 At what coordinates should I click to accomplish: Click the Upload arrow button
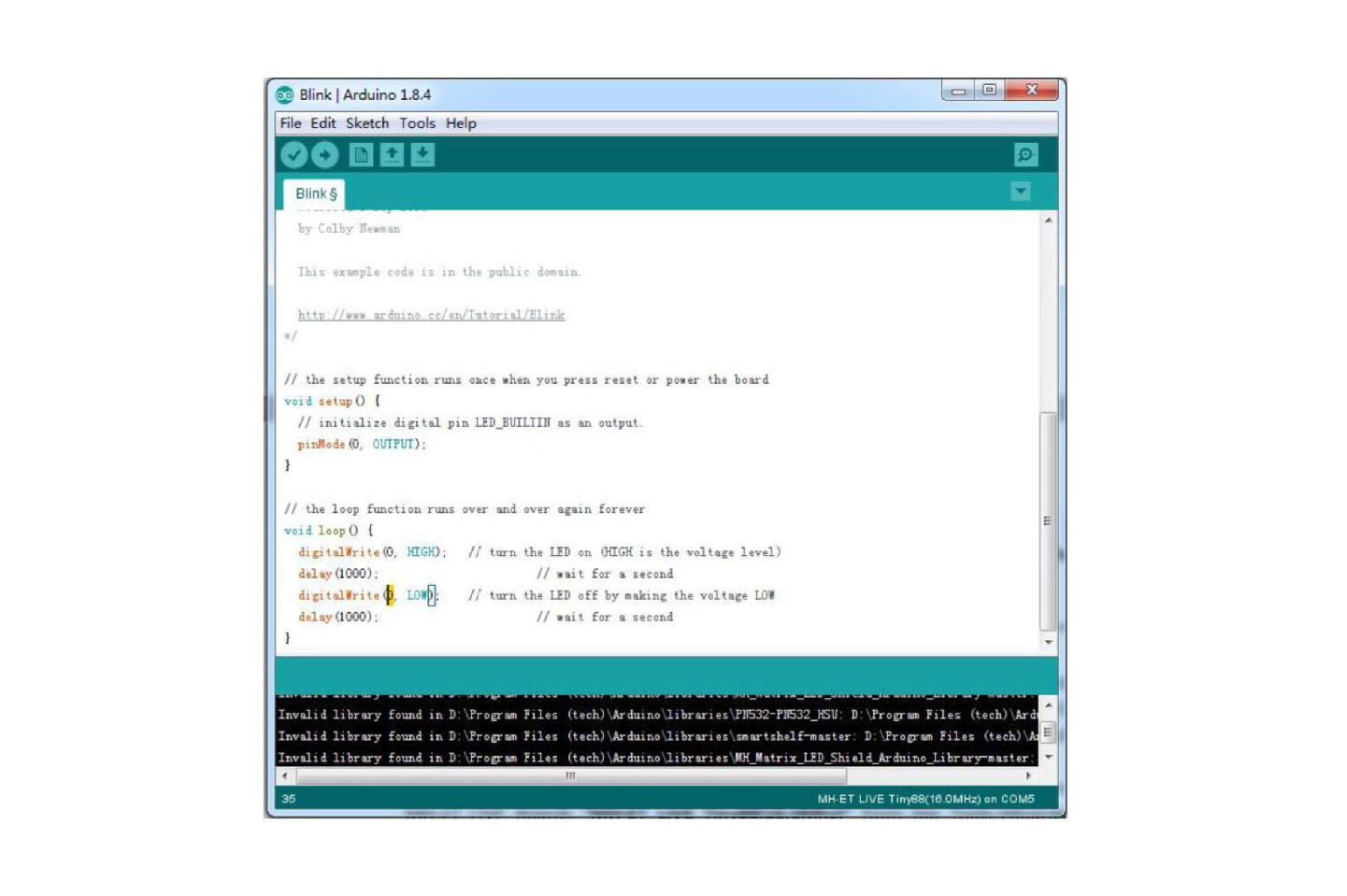tap(324, 155)
